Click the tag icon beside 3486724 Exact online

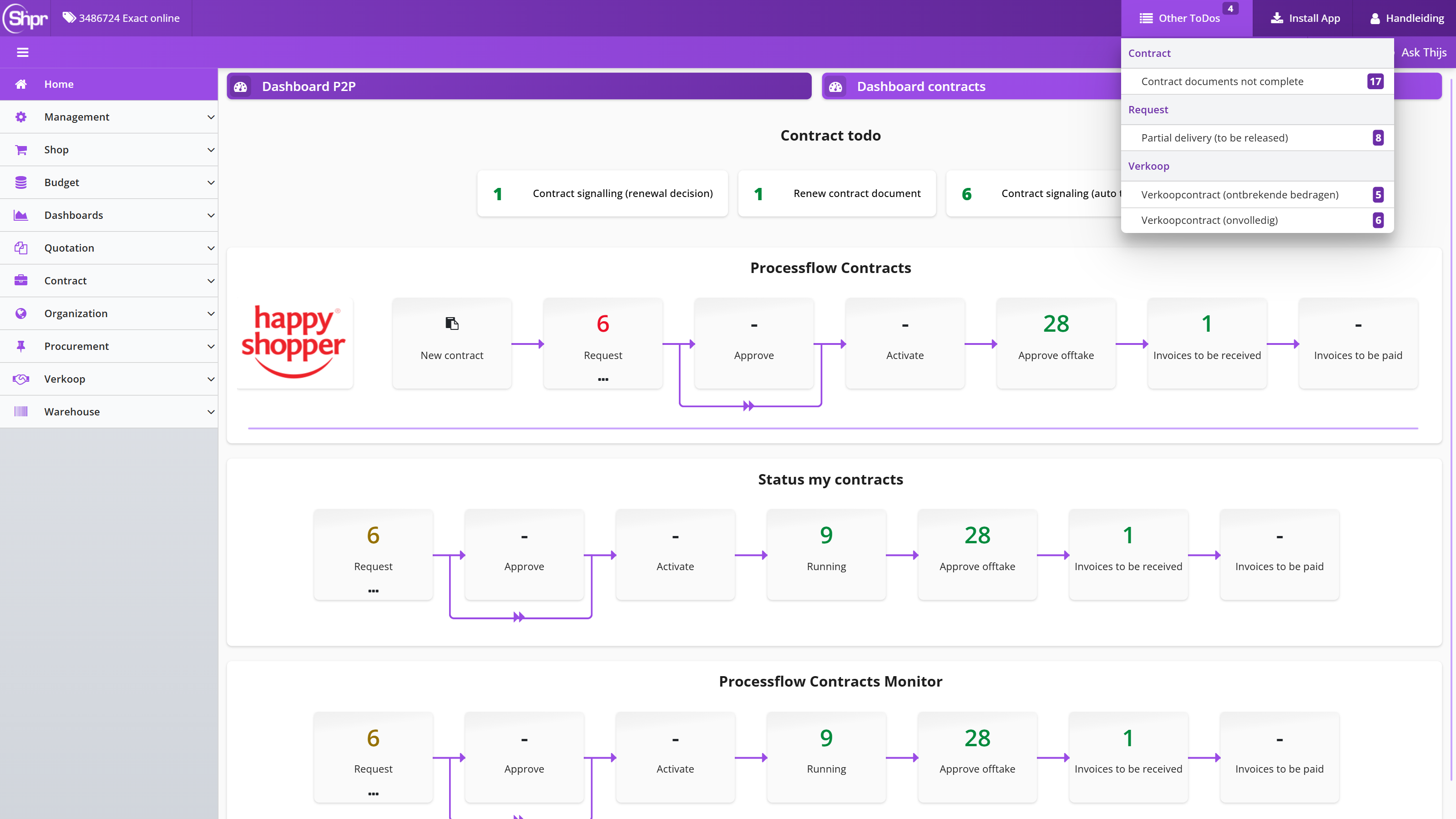pyautogui.click(x=69, y=18)
